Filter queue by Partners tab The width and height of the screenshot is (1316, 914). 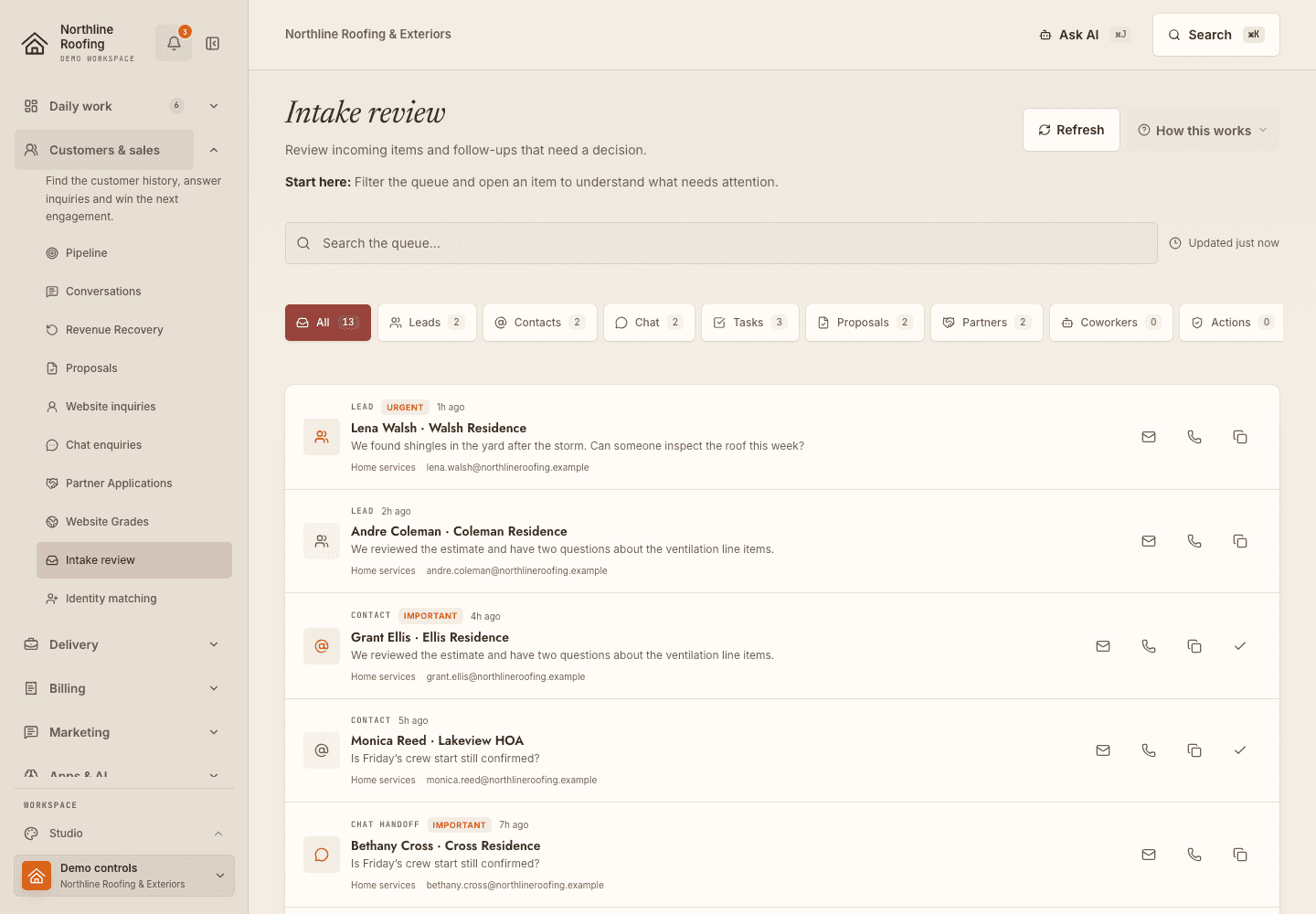coord(987,323)
